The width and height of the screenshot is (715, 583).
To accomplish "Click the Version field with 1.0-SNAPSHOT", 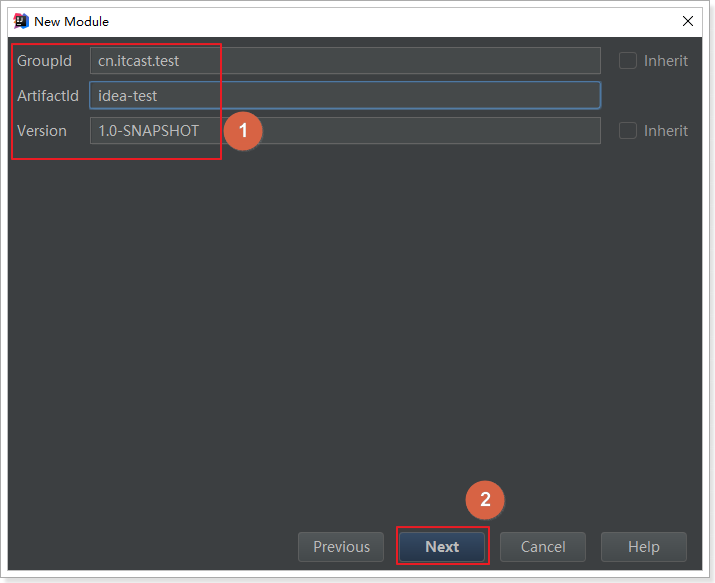I will click(345, 131).
